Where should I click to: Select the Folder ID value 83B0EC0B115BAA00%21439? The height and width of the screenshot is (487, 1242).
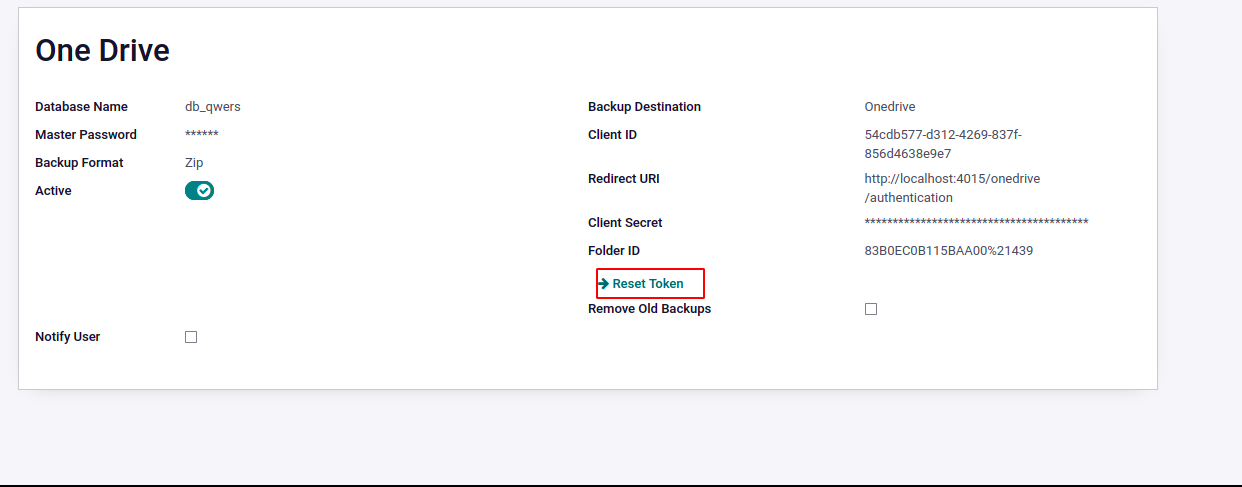click(948, 251)
